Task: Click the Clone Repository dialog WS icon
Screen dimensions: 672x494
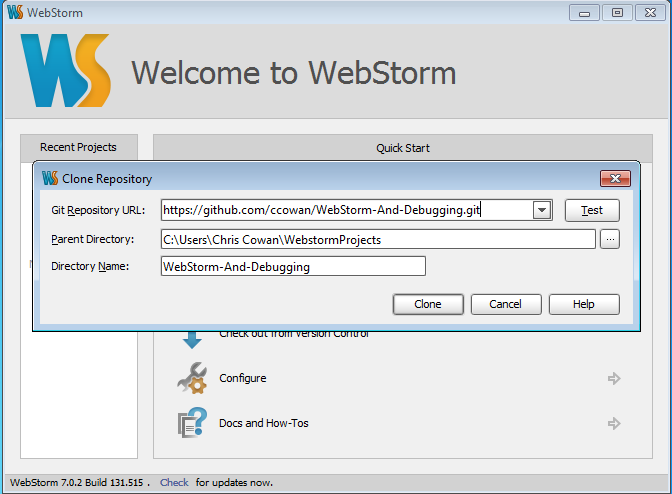Action: click(x=50, y=178)
